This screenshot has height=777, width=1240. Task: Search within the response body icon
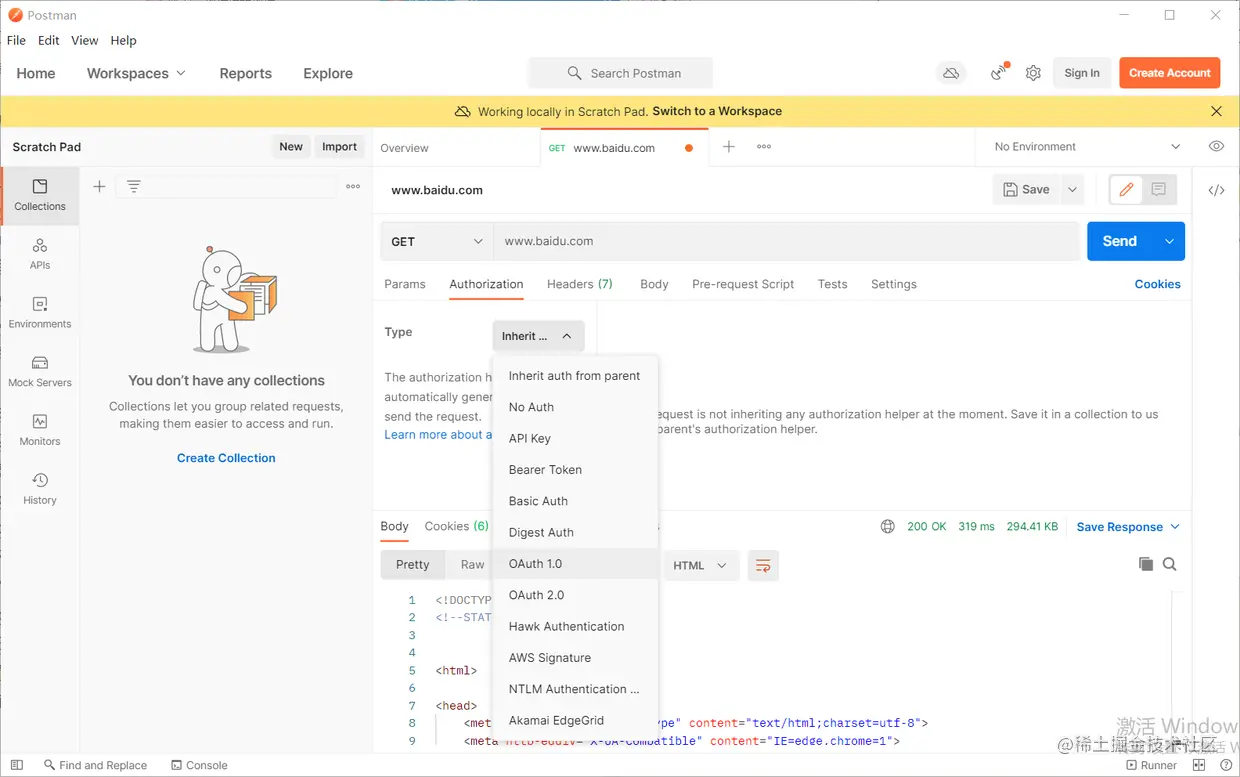pyautogui.click(x=1169, y=564)
